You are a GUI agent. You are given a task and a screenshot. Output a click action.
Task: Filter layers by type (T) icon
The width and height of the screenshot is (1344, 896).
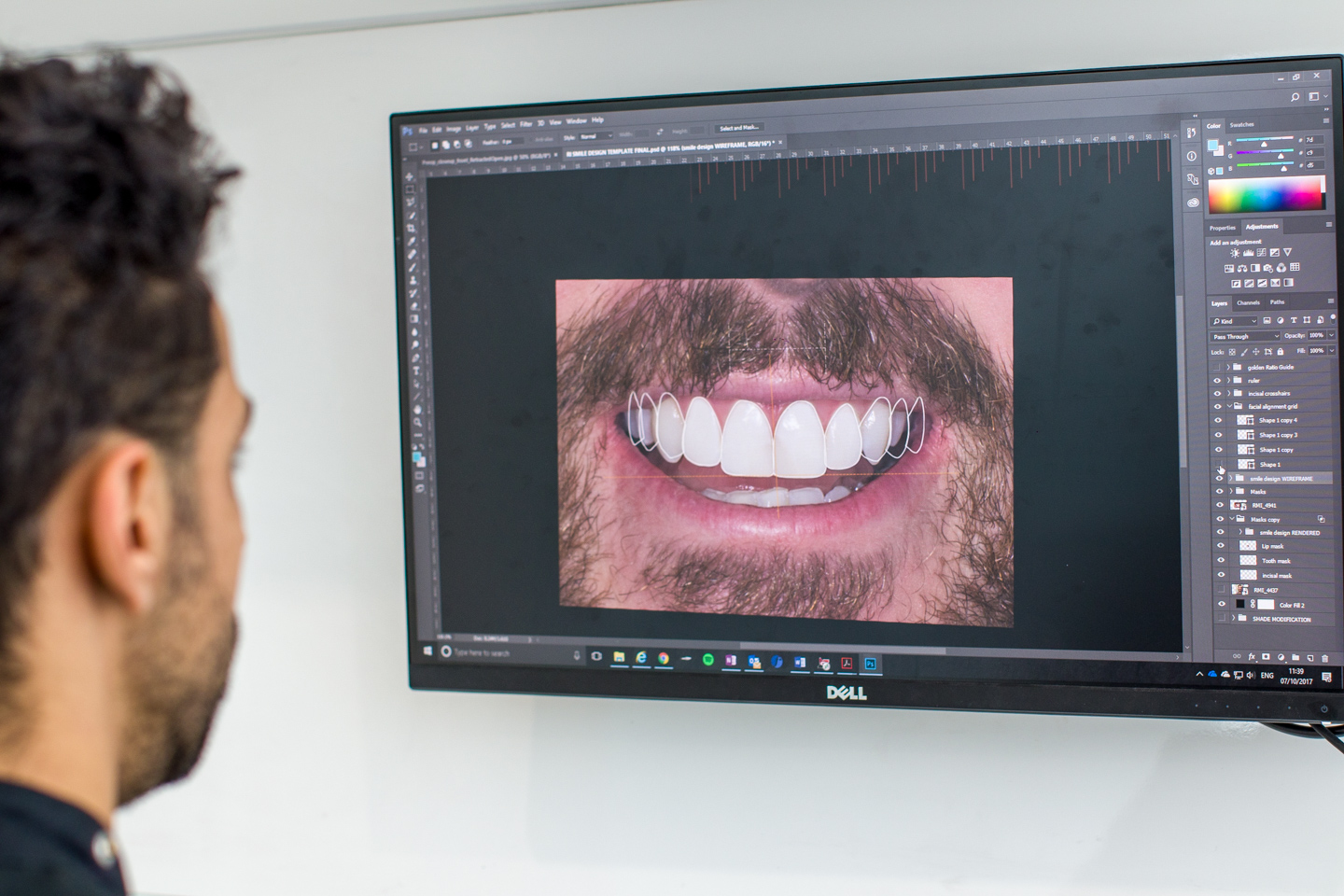pos(1294,321)
